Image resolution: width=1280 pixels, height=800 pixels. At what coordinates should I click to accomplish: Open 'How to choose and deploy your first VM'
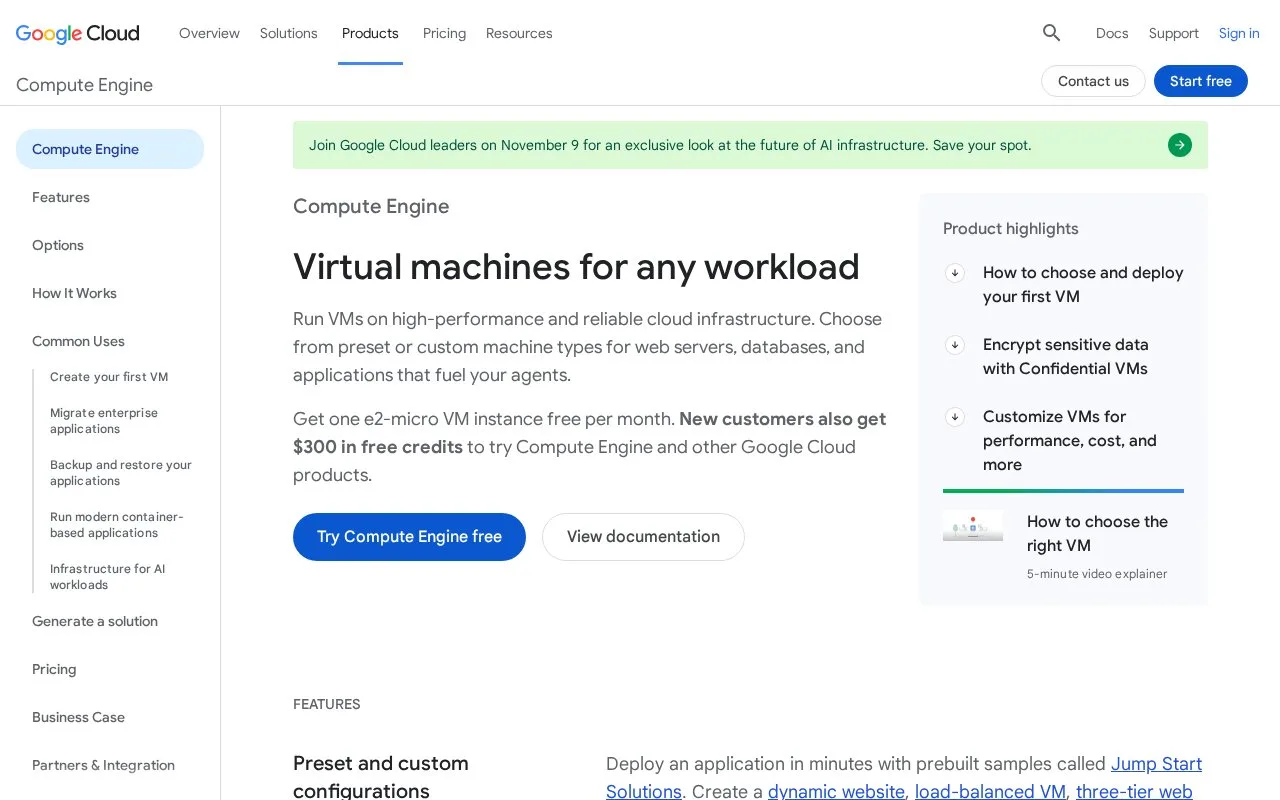pyautogui.click(x=1083, y=285)
